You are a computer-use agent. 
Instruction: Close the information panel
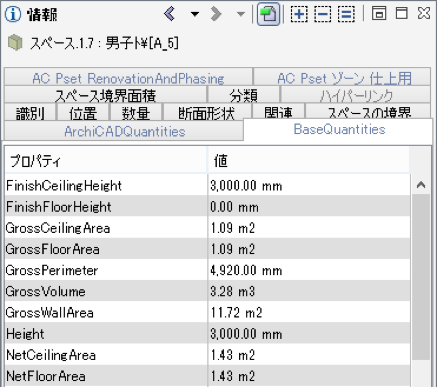click(x=424, y=13)
